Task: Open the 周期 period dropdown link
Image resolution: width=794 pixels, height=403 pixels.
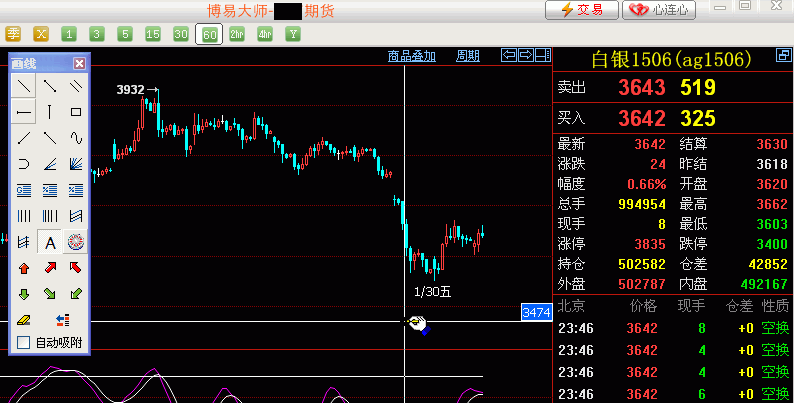Action: point(467,56)
